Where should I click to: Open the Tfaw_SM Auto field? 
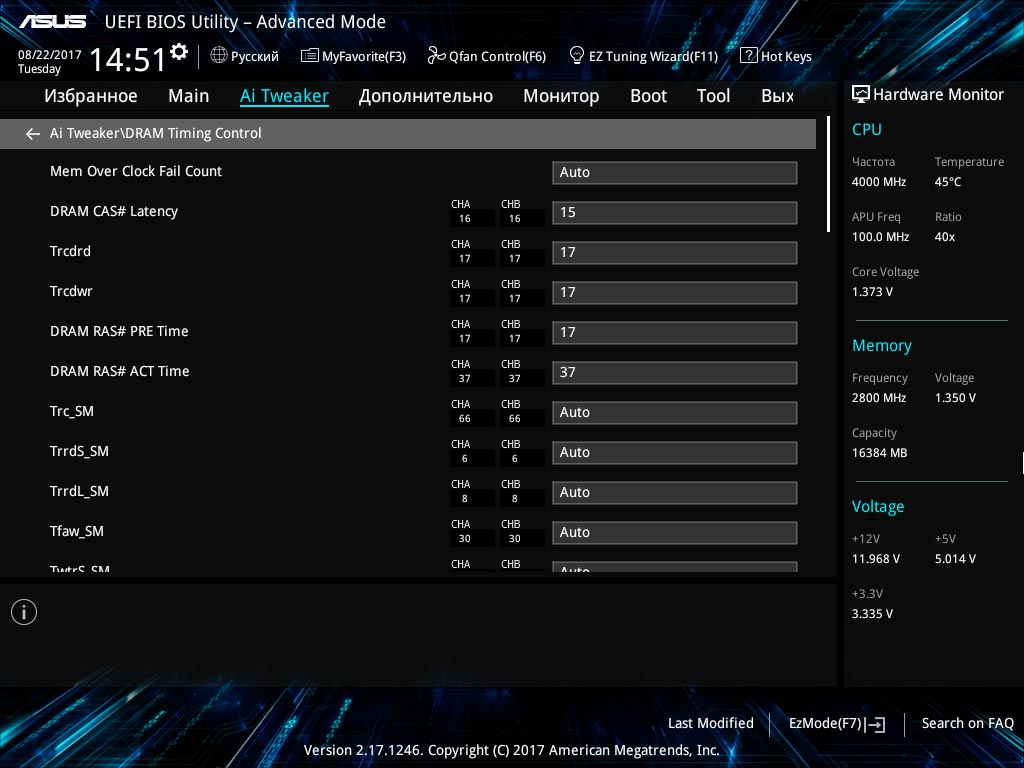pyautogui.click(x=675, y=533)
